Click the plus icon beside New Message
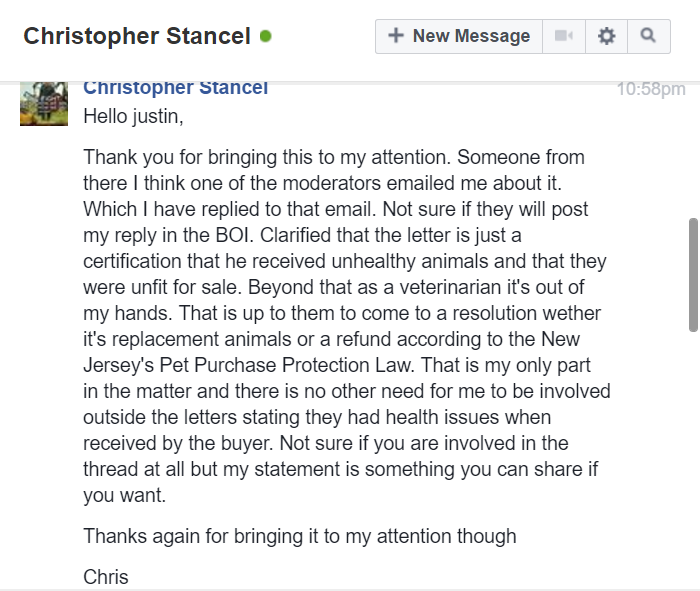700x591 pixels. point(396,35)
